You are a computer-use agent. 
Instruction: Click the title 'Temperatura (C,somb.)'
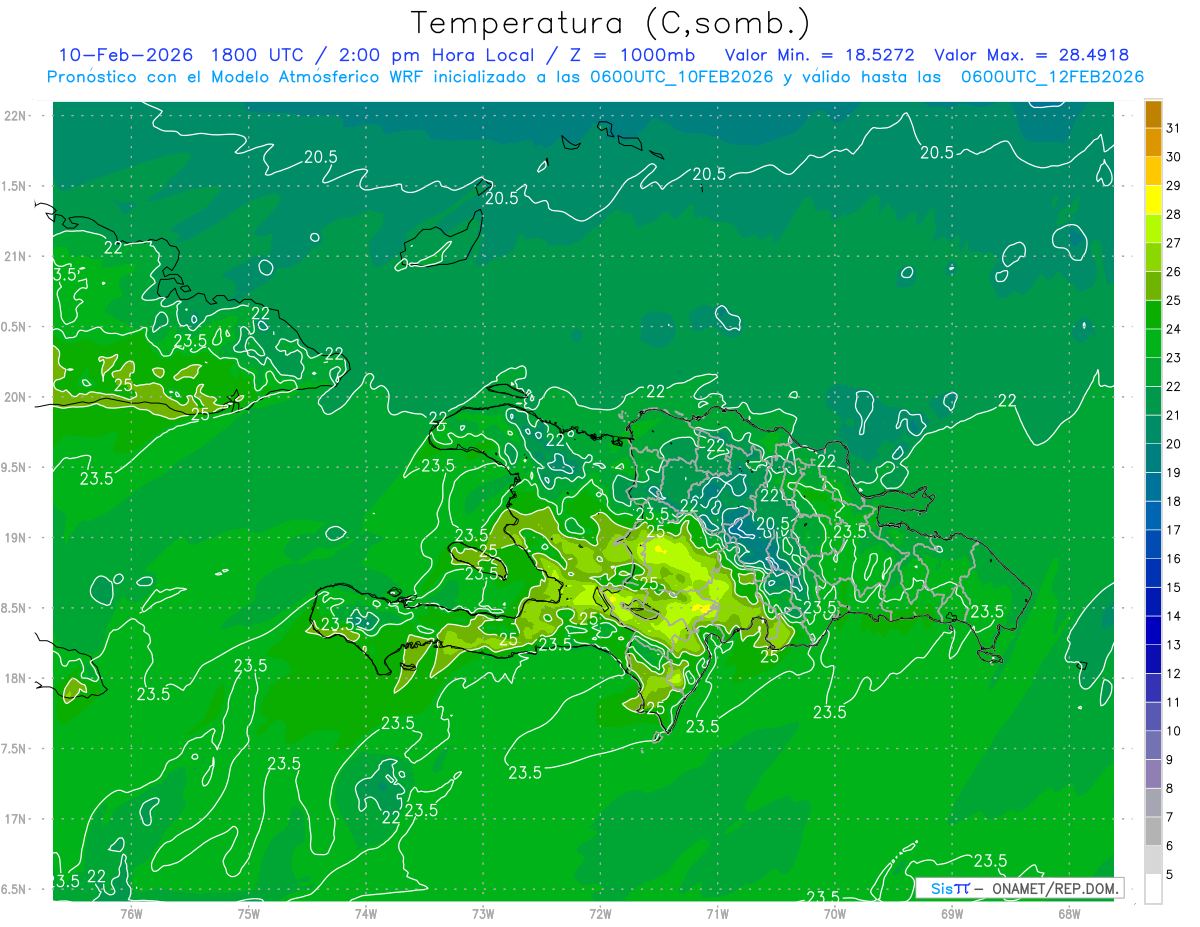pos(611,23)
